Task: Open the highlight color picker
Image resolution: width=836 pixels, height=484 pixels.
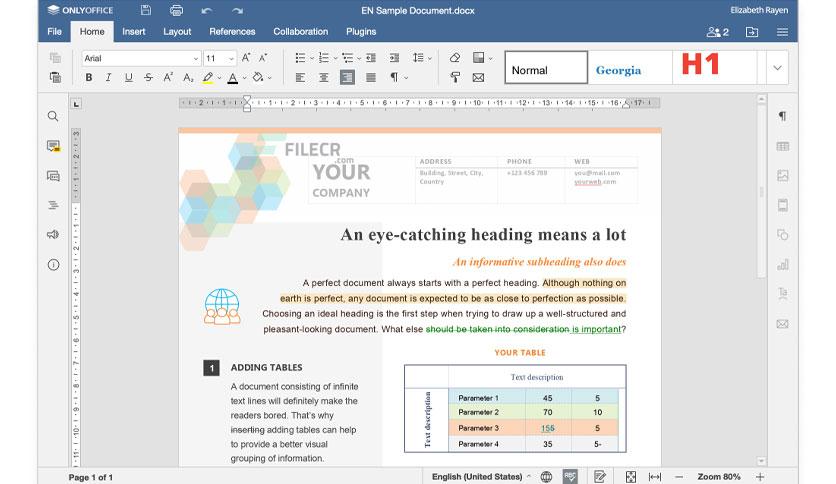Action: coord(219,78)
